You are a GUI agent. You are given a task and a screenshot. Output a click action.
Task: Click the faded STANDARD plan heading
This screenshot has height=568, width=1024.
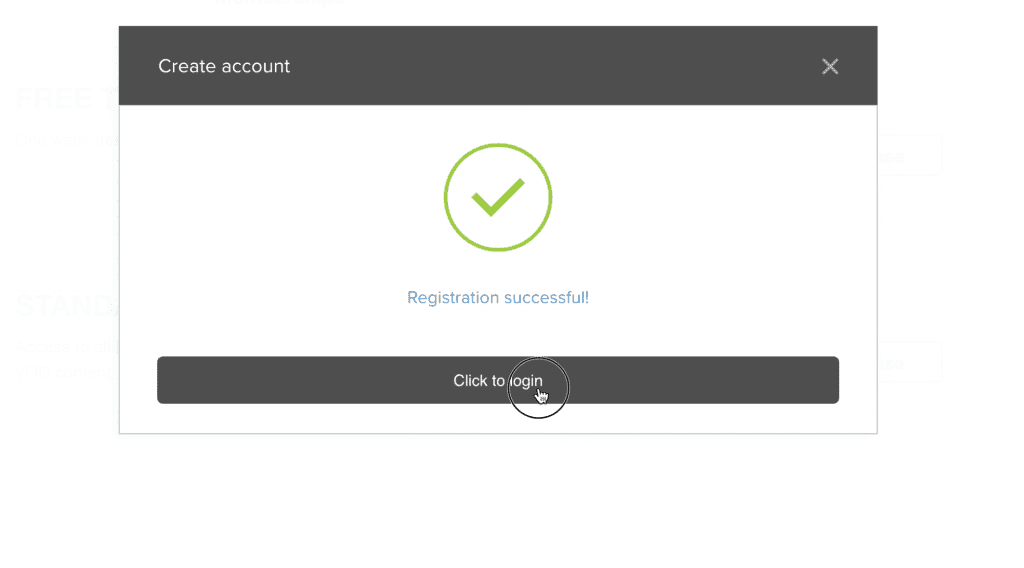67,306
